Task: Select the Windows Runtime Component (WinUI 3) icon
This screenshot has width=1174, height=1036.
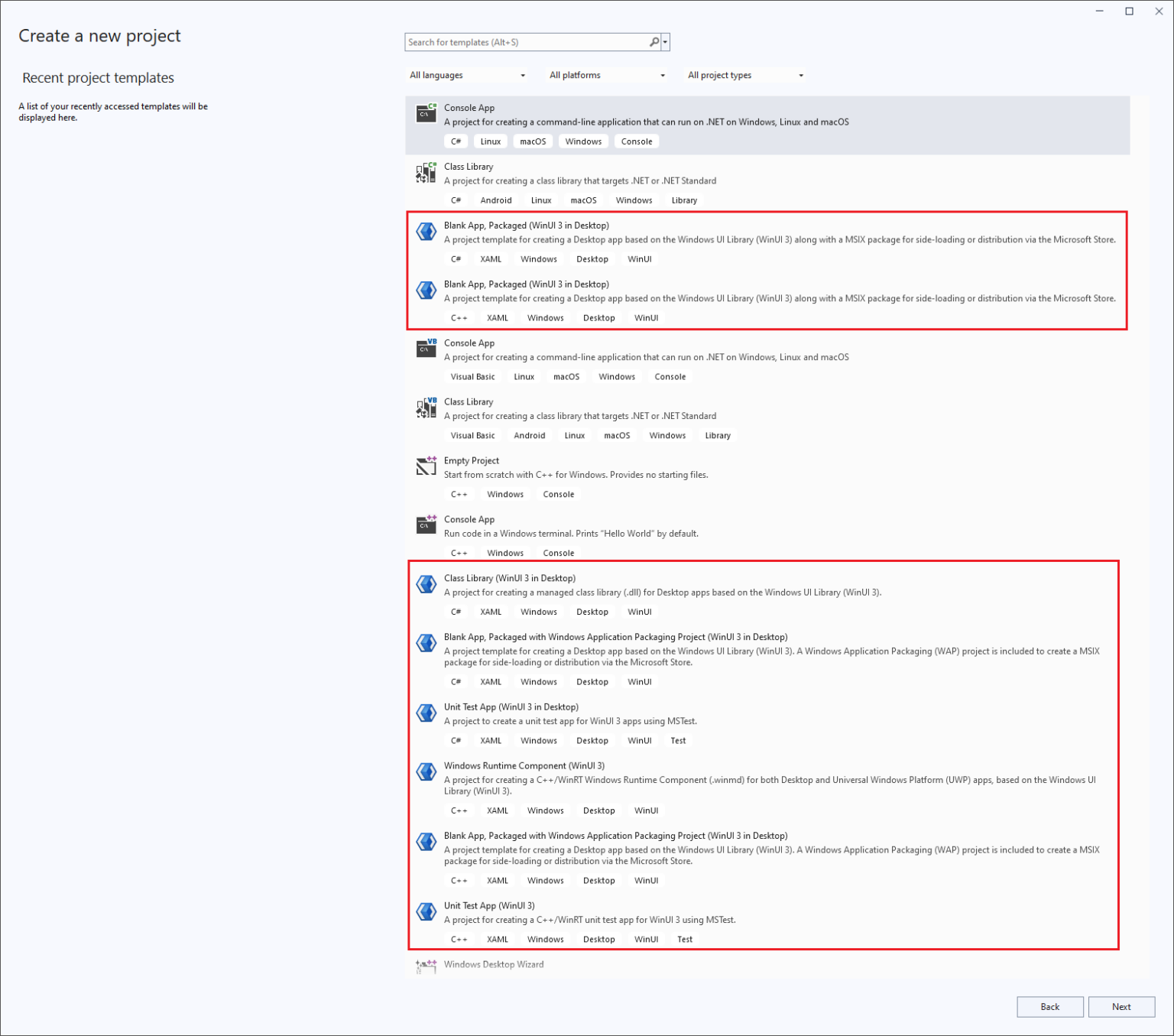Action: [426, 771]
